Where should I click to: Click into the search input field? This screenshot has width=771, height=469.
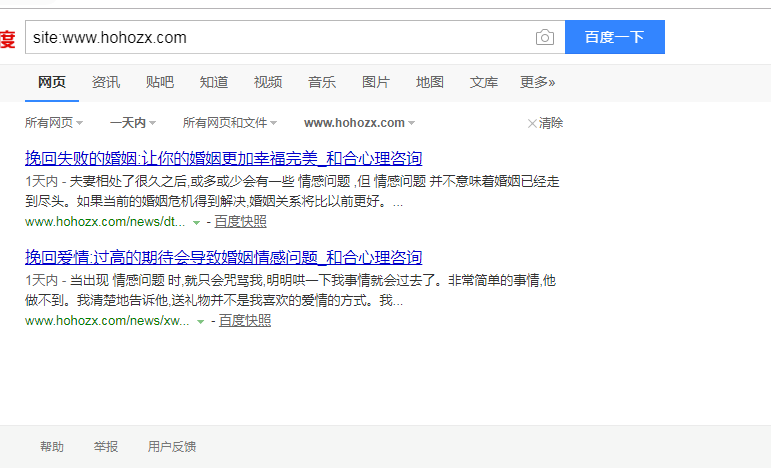tap(278, 38)
